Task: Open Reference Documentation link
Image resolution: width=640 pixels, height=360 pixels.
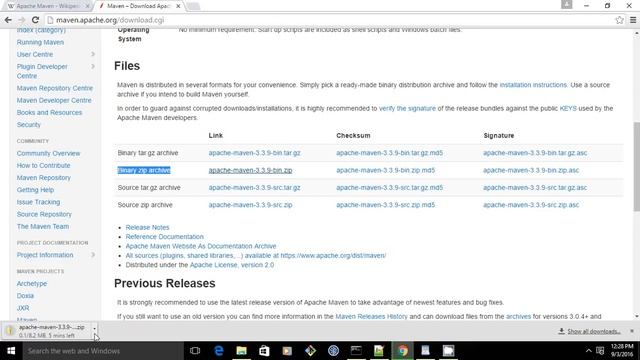Action: [x=164, y=237]
